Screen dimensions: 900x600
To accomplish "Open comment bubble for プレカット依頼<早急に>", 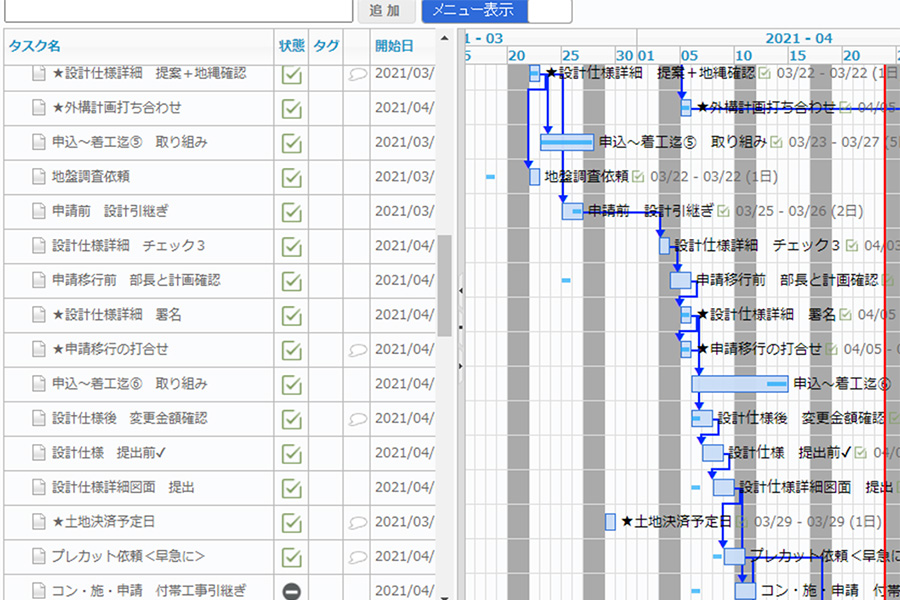I will click(x=357, y=557).
